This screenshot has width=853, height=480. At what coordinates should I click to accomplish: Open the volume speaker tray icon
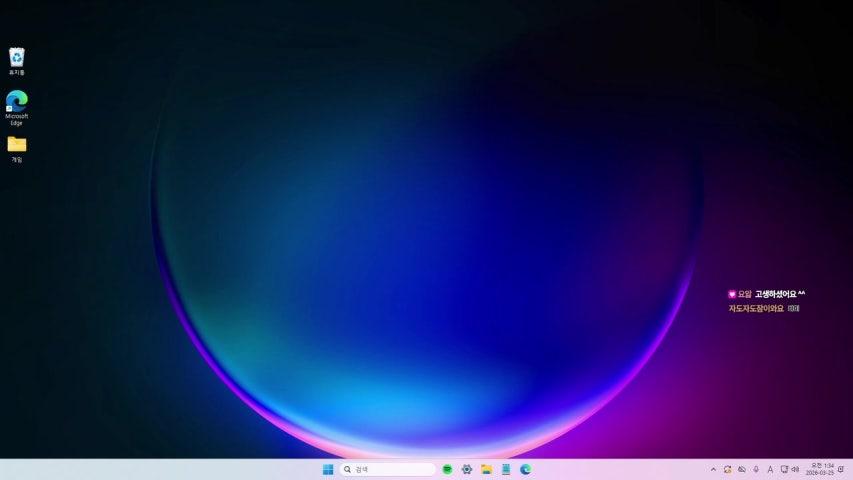click(x=795, y=469)
